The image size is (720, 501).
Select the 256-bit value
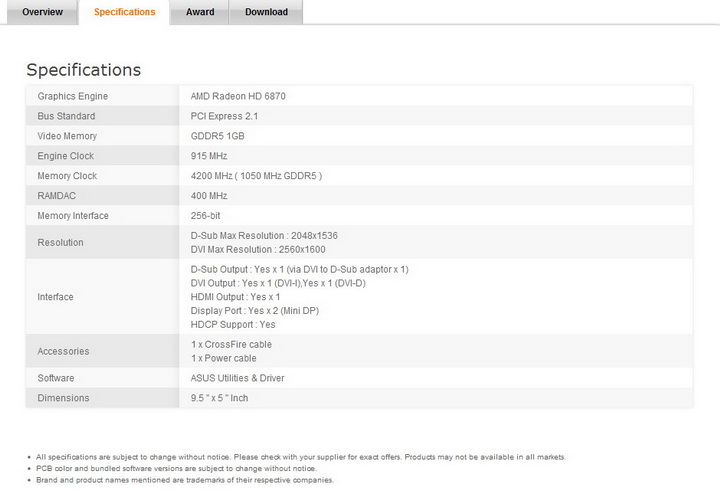click(205, 215)
